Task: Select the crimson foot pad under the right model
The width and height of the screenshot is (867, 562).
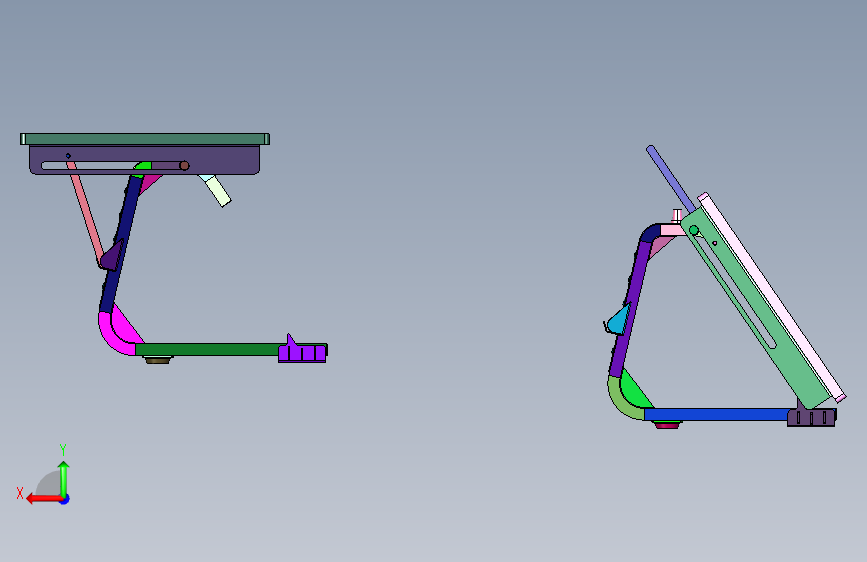Action: tap(667, 424)
